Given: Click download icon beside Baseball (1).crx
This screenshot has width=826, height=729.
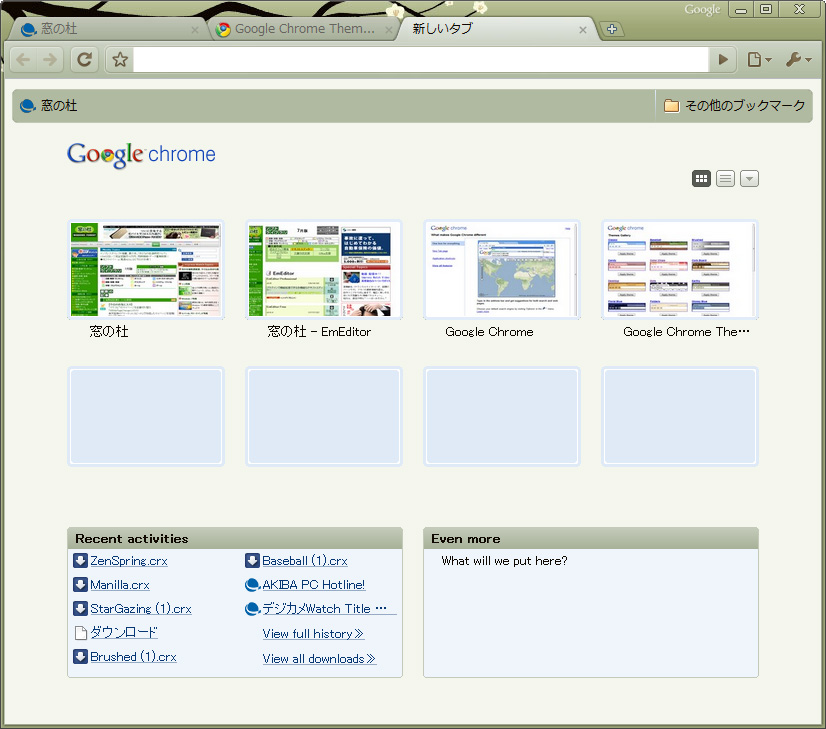Looking at the screenshot, I should (252, 560).
